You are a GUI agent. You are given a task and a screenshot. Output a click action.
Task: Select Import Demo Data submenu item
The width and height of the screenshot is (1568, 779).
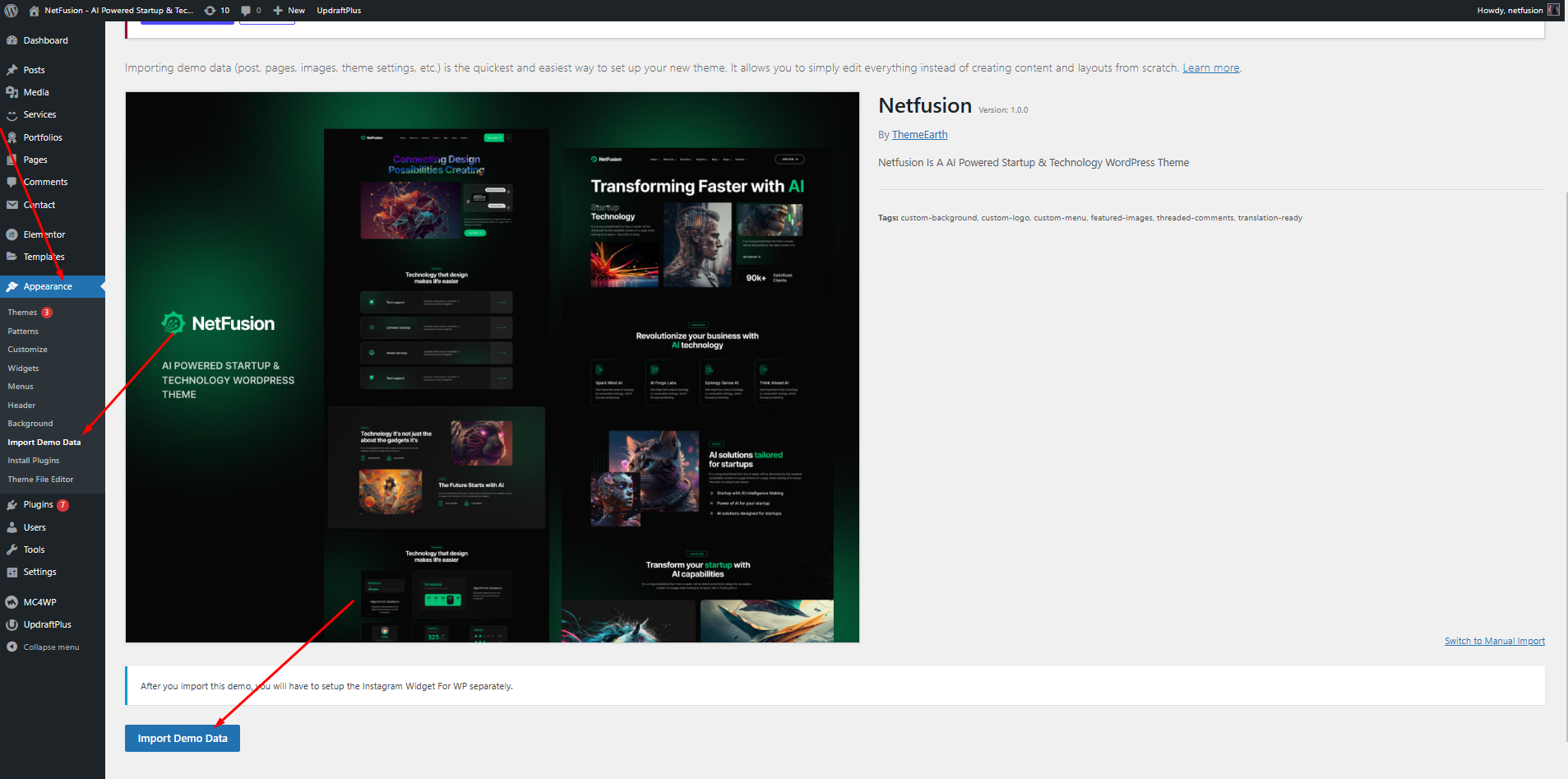pos(44,443)
